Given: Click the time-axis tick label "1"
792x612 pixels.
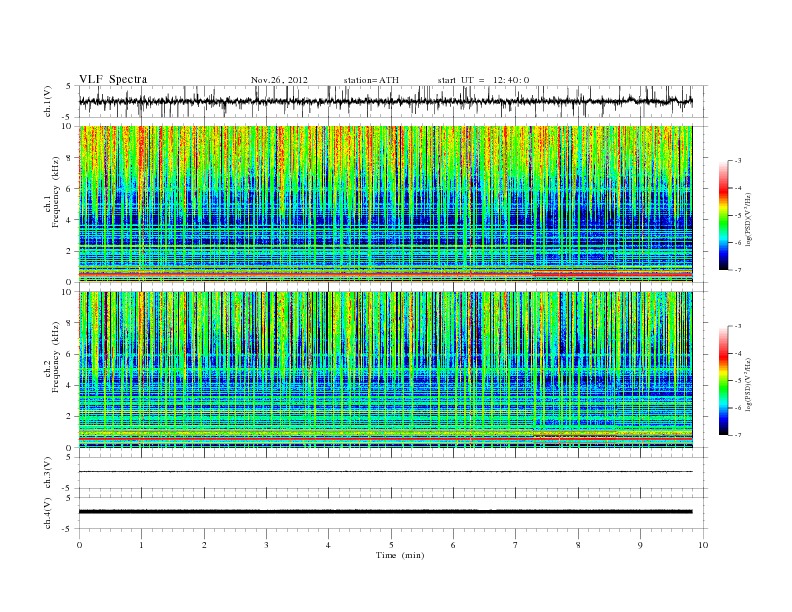Looking at the screenshot, I should [141, 545].
